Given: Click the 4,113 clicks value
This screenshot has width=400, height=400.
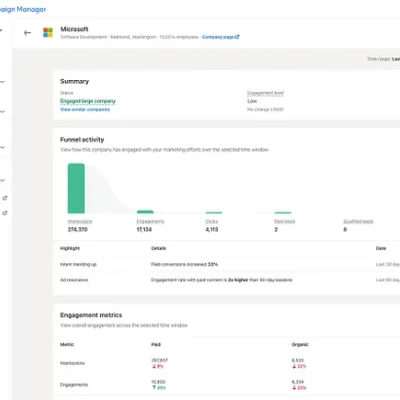Looking at the screenshot, I should tap(212, 230).
